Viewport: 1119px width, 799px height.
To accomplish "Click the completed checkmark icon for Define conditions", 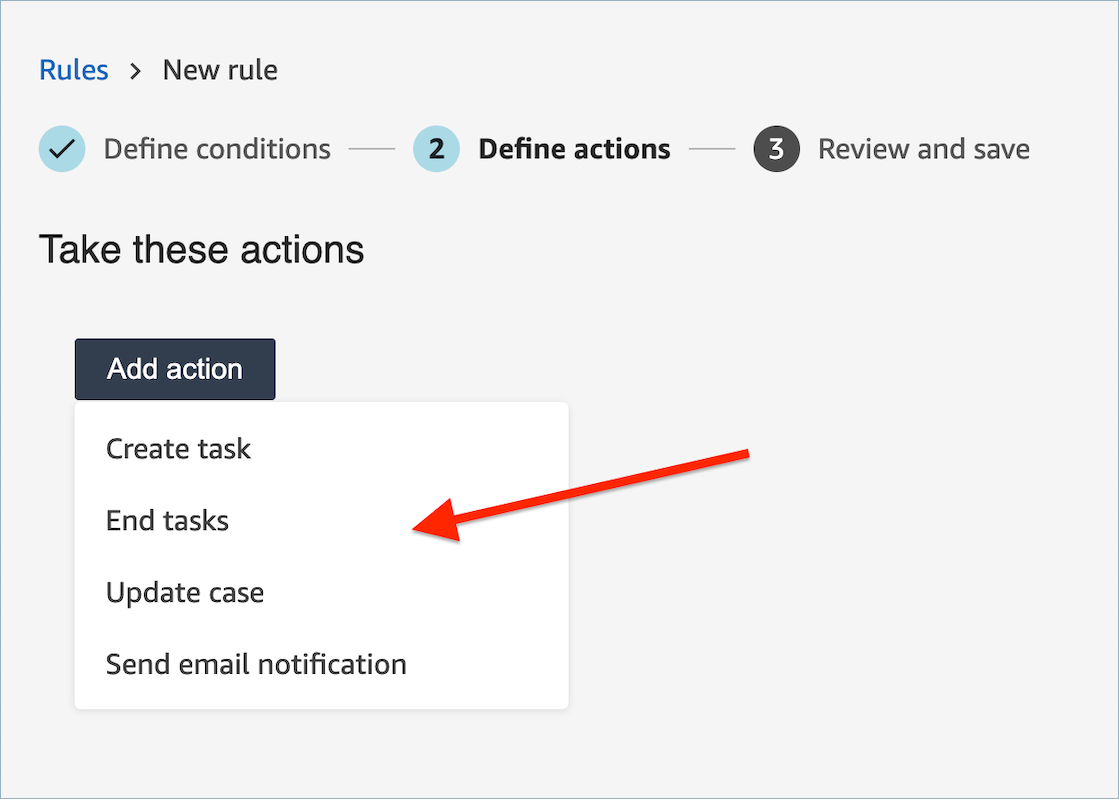I will click(61, 148).
